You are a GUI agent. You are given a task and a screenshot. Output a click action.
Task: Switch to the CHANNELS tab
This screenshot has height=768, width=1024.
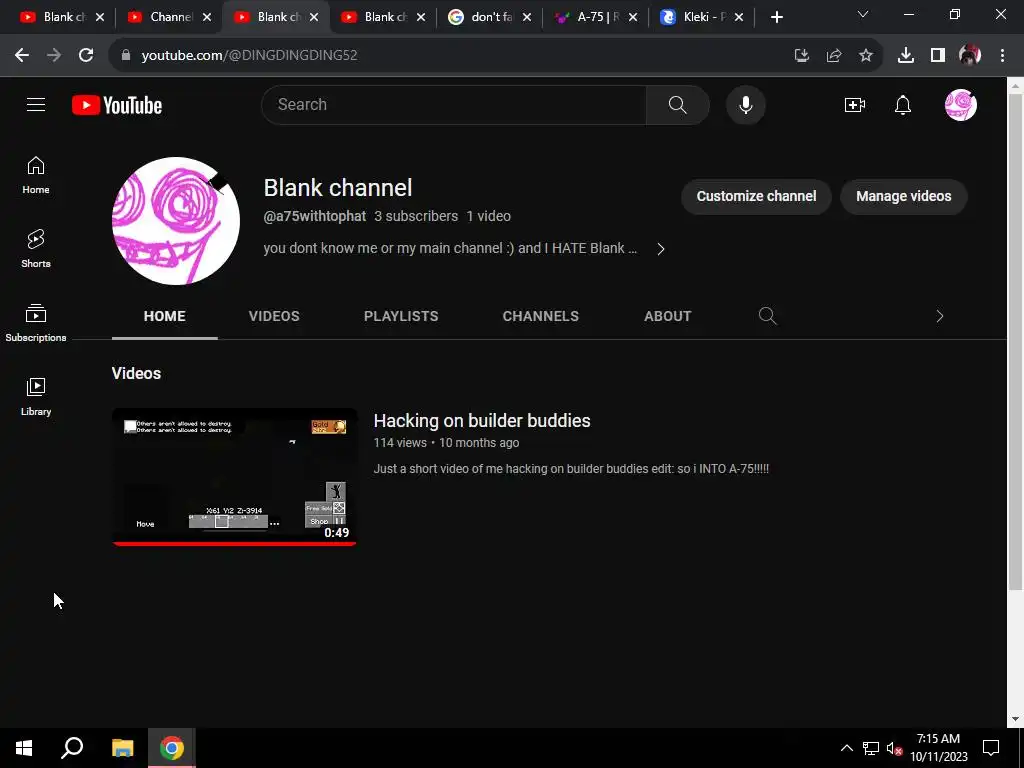click(540, 316)
